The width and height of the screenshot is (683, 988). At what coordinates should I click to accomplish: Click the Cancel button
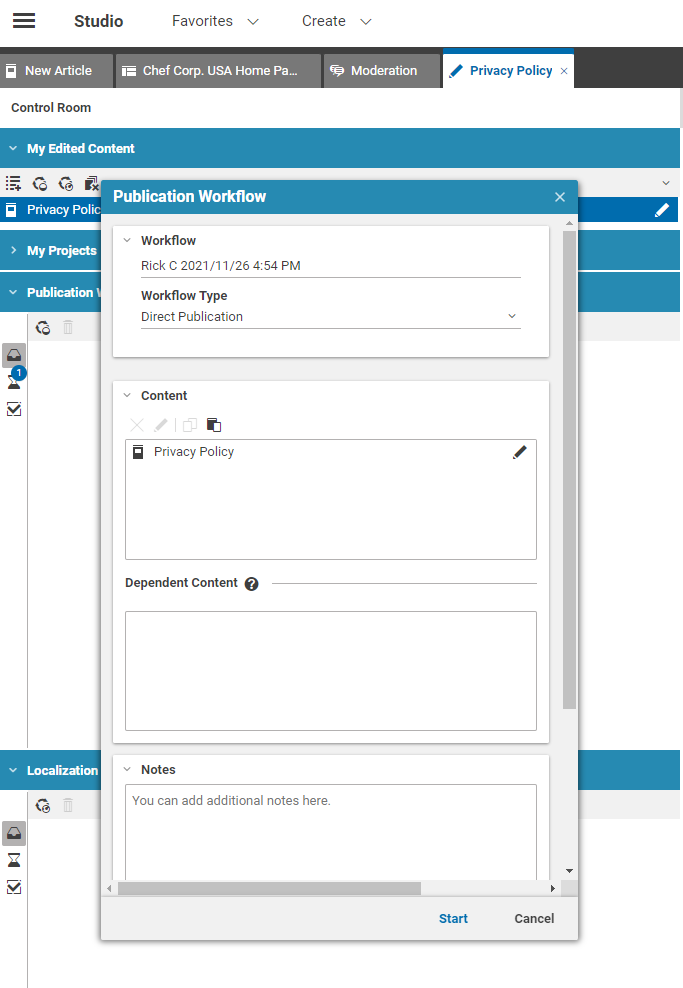coord(534,919)
